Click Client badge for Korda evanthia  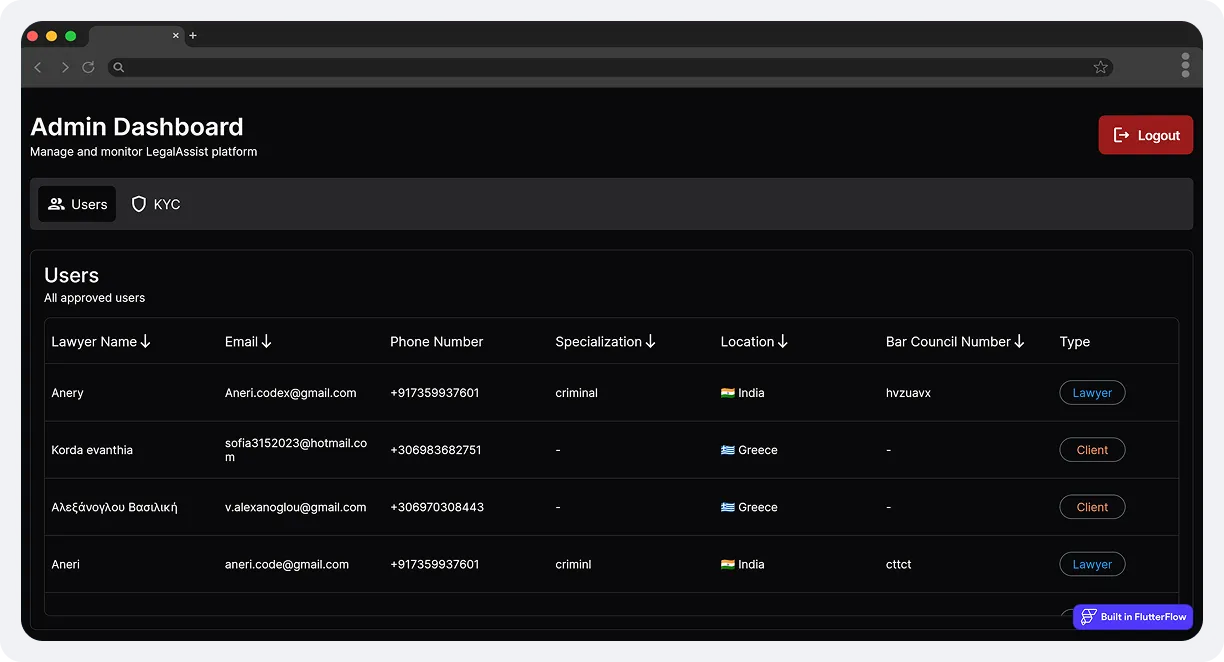coord(1092,450)
